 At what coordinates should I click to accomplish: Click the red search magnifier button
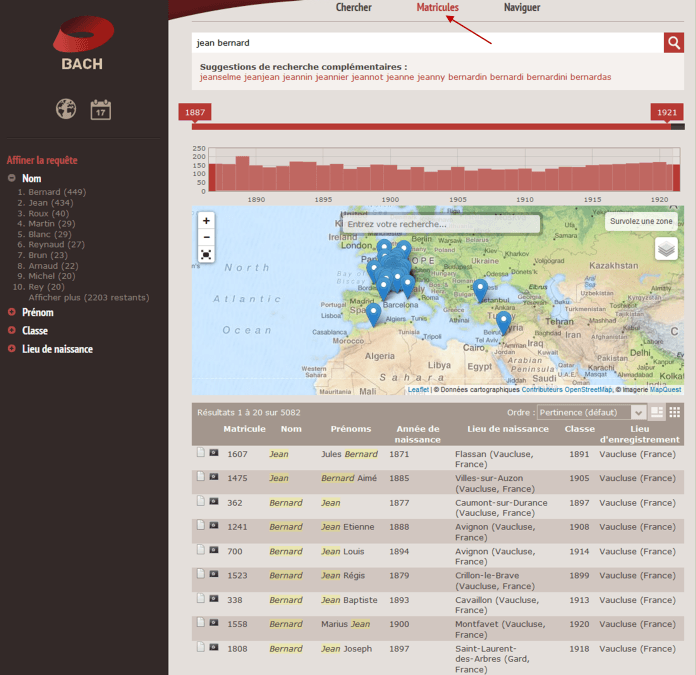(x=674, y=42)
